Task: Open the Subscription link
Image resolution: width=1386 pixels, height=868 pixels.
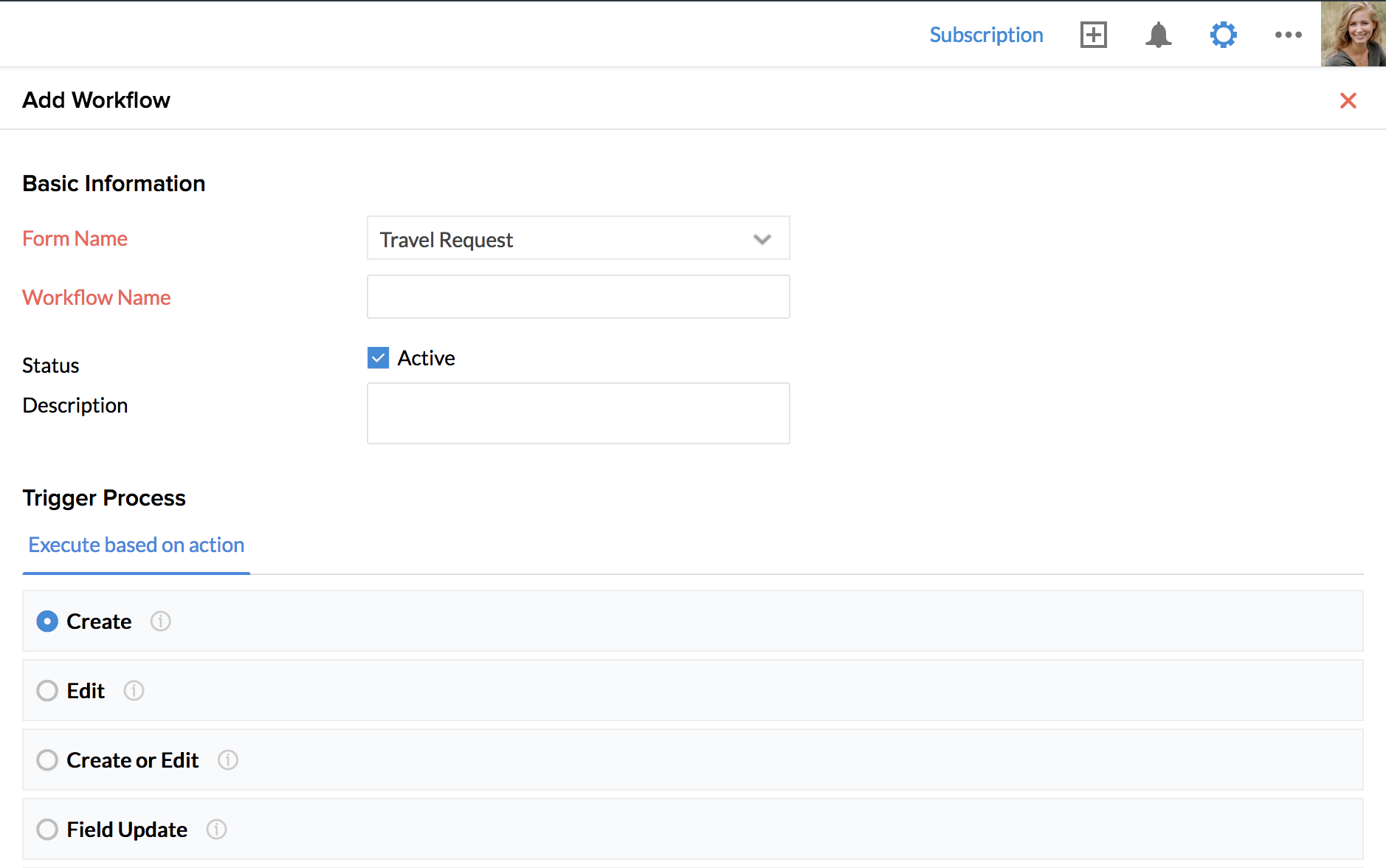Action: point(986,35)
